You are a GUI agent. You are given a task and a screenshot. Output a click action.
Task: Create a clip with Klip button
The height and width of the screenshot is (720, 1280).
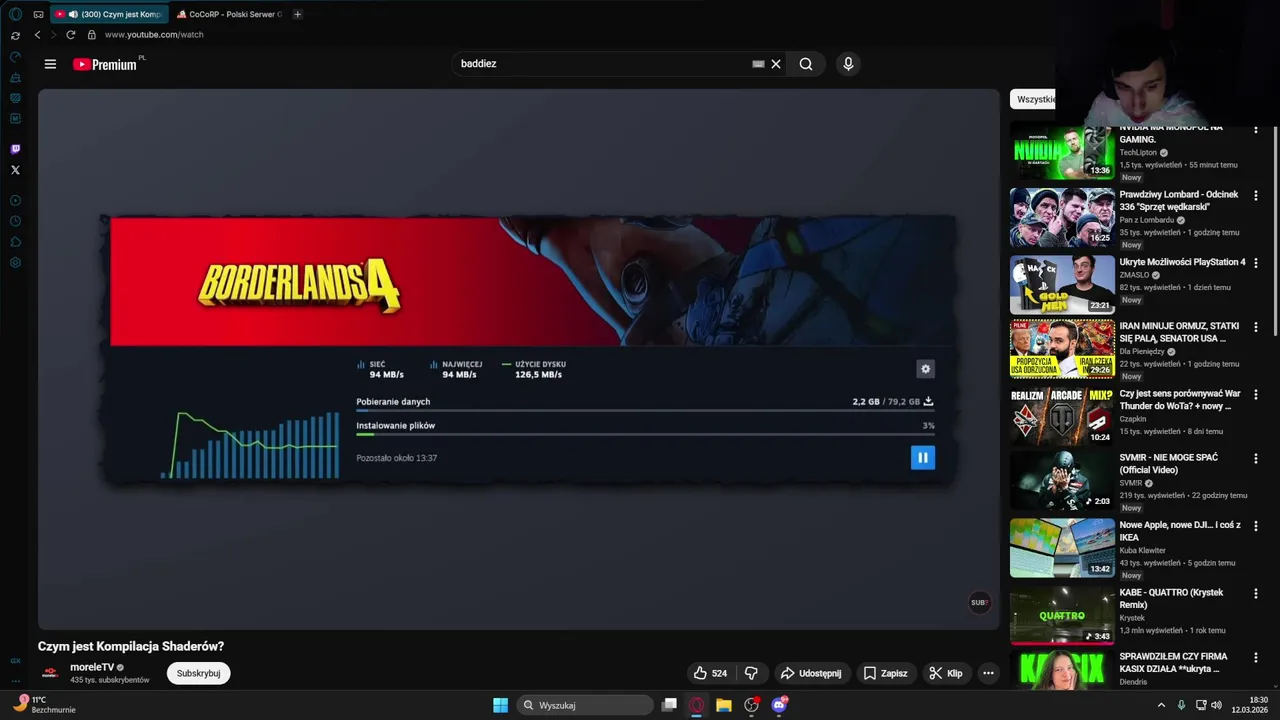(946, 673)
